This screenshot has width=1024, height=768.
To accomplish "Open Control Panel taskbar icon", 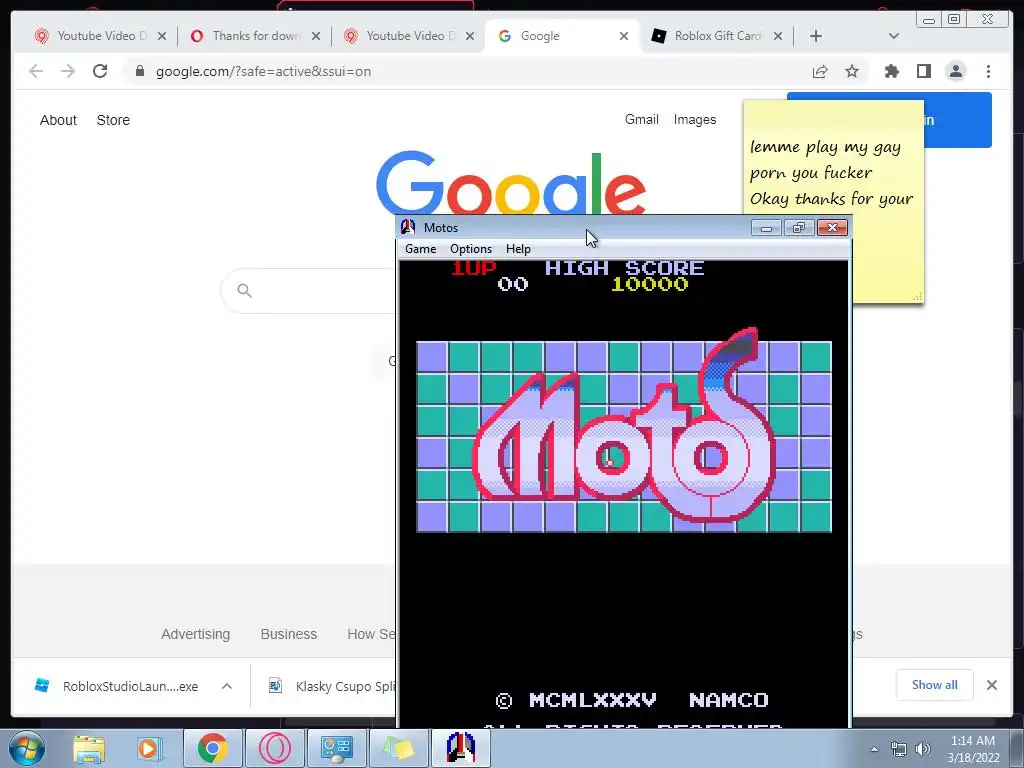I will pyautogui.click(x=337, y=748).
